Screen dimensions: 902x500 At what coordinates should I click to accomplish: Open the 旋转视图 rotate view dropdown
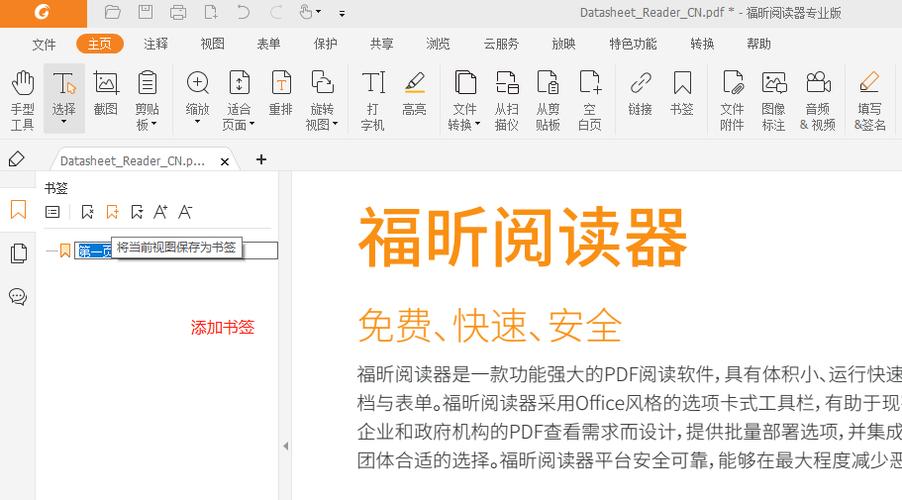[x=322, y=100]
